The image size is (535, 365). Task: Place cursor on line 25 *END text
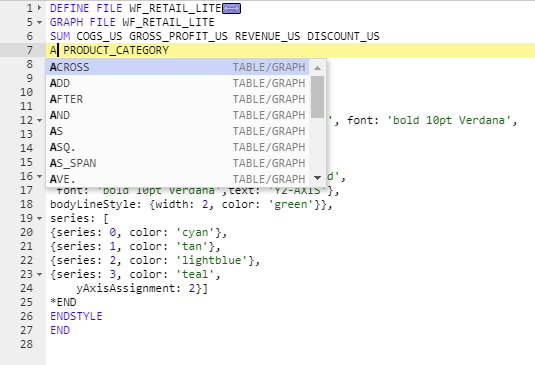tap(63, 302)
